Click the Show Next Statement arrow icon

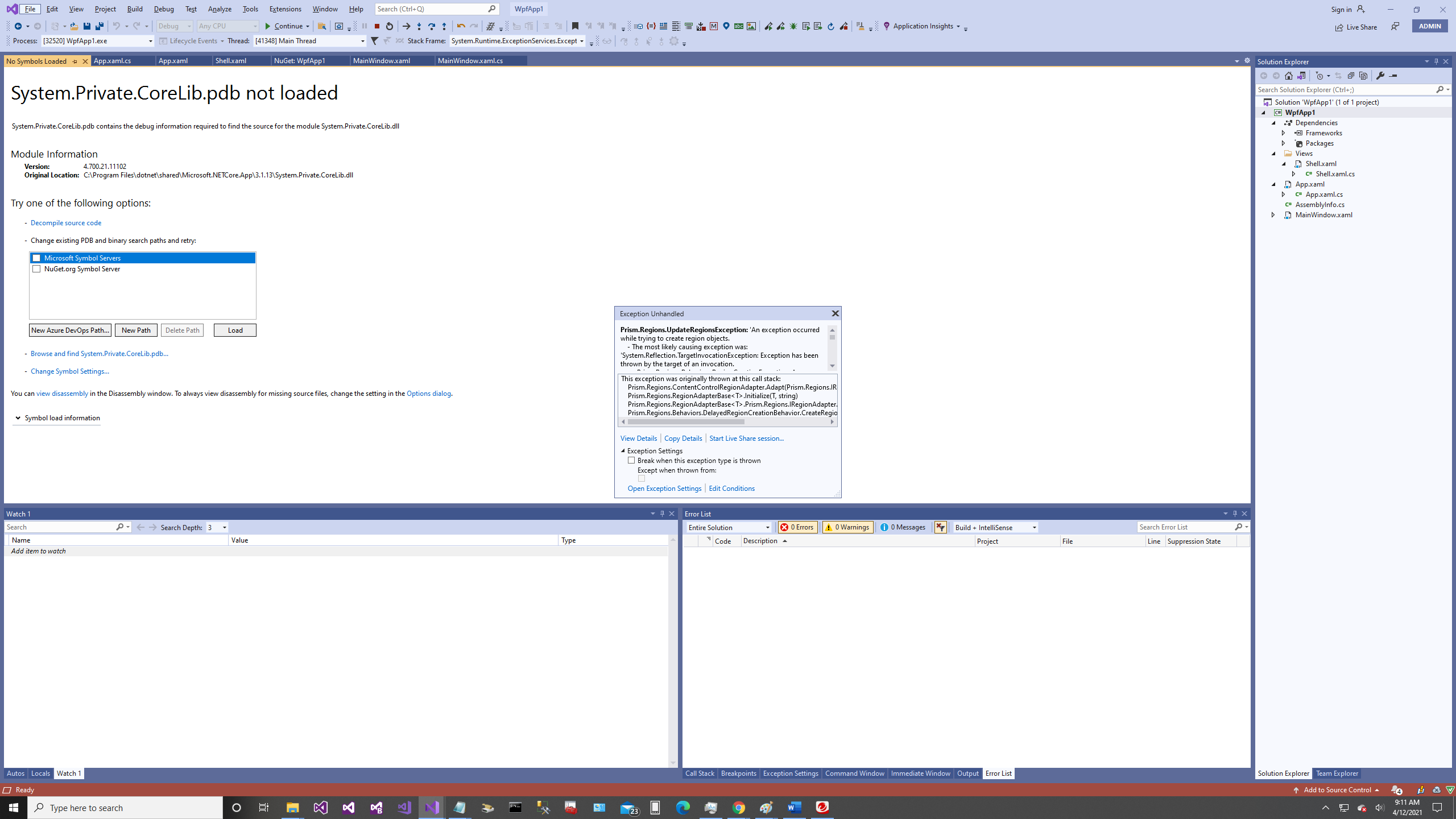pyautogui.click(x=407, y=26)
